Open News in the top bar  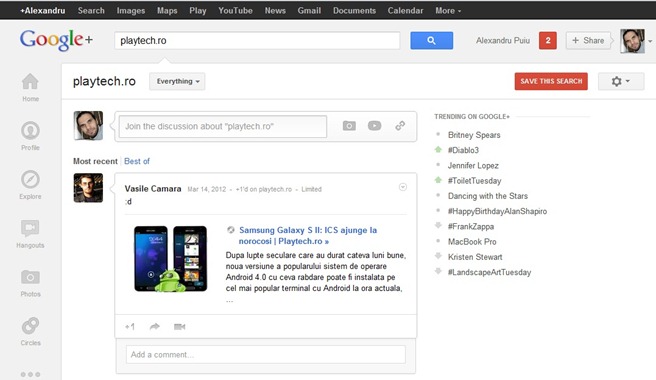click(x=275, y=10)
